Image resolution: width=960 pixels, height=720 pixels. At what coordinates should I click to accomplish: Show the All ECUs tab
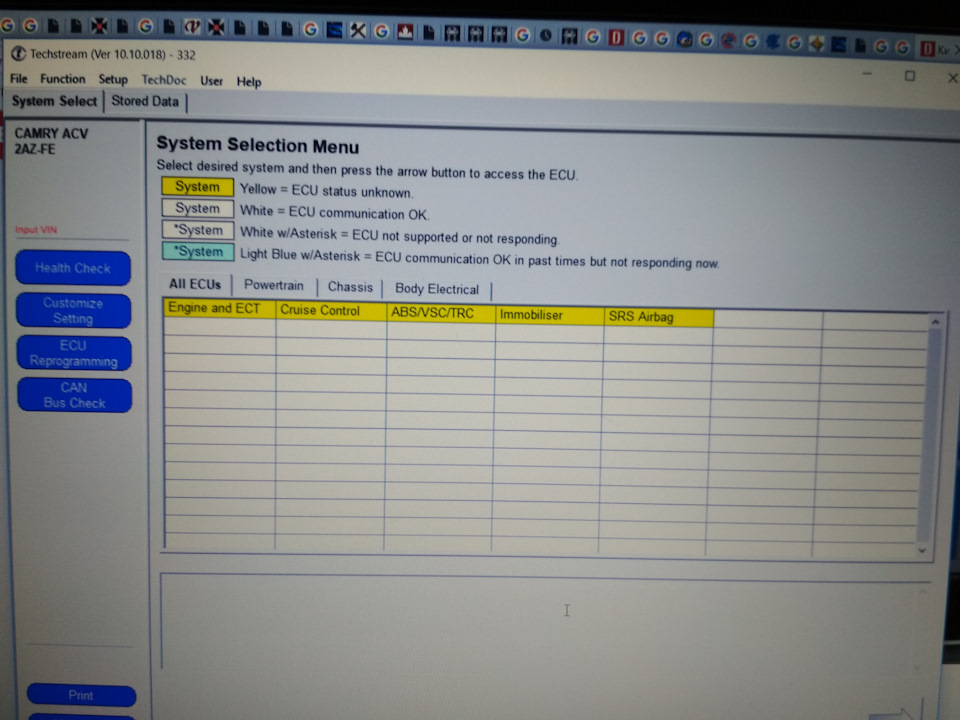coord(195,284)
